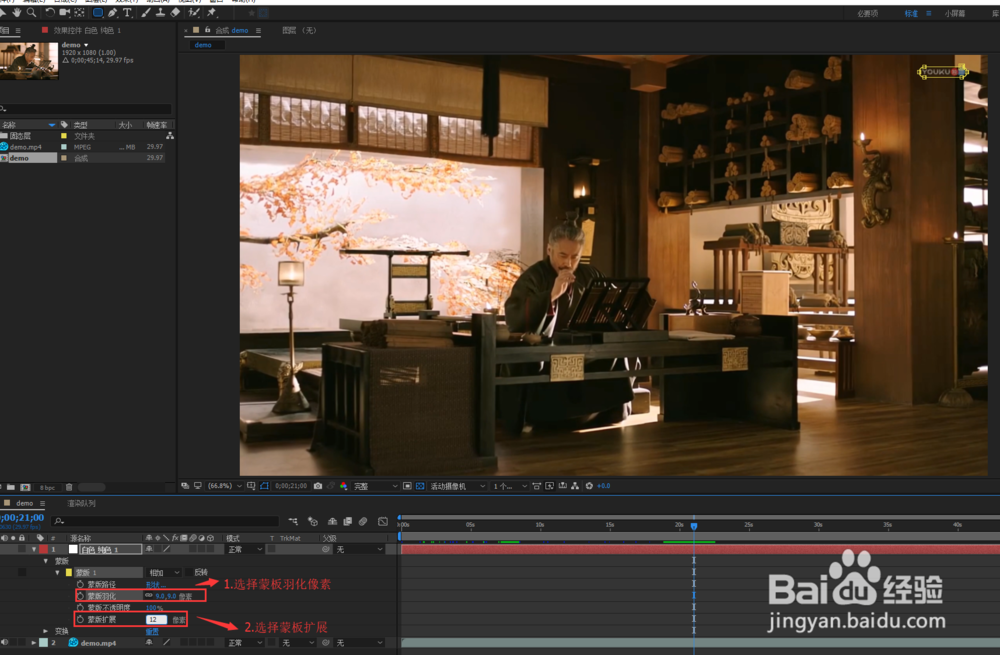This screenshot has height=655, width=1000.
Task: Click the blue mask path shape link
Action: click(x=156, y=584)
